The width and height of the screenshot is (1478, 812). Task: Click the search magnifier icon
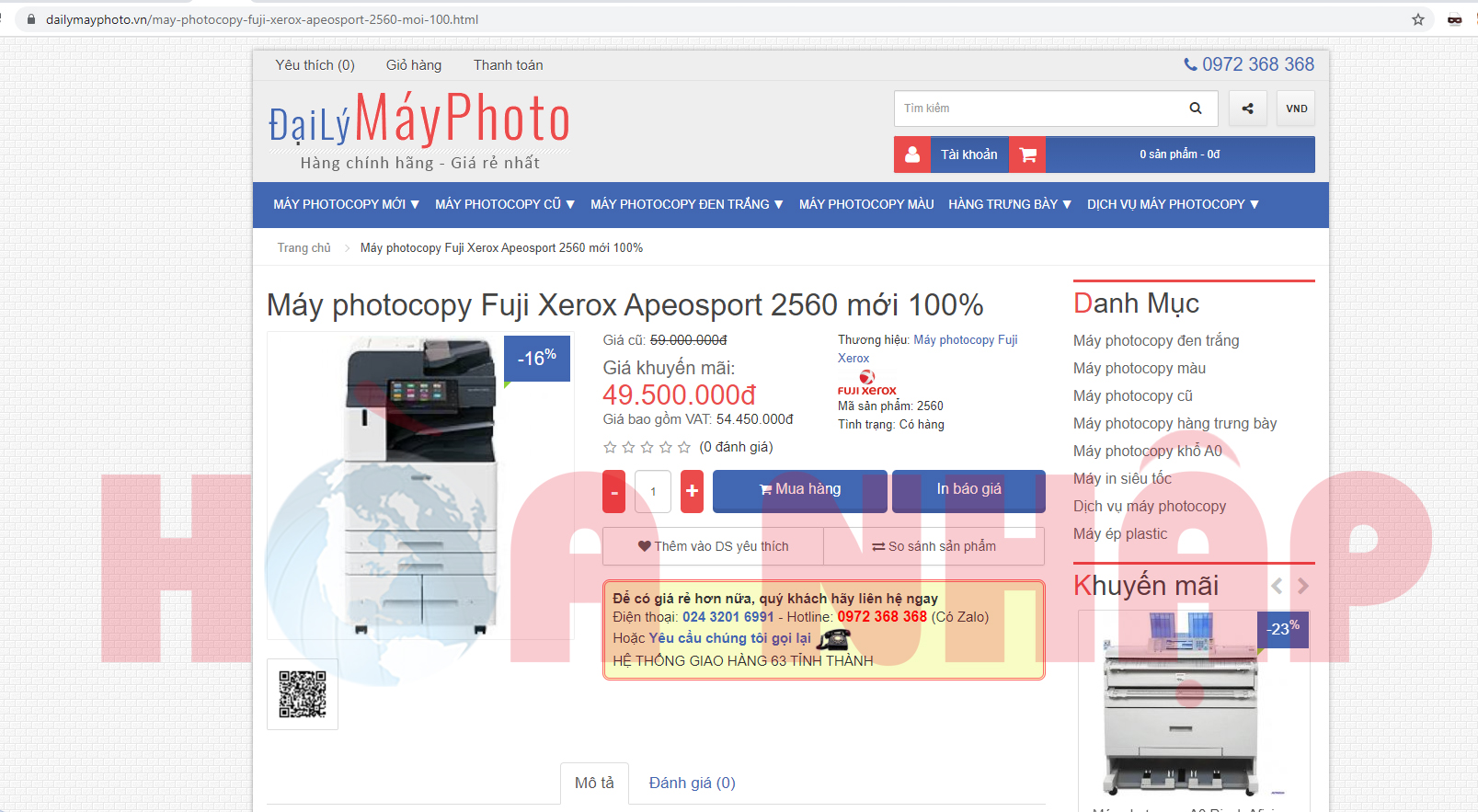pos(1195,109)
